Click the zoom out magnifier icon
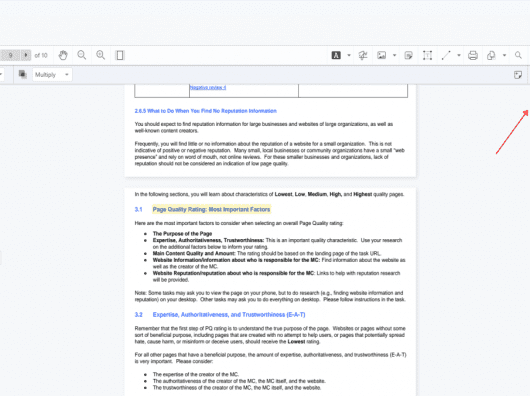 coord(81,55)
